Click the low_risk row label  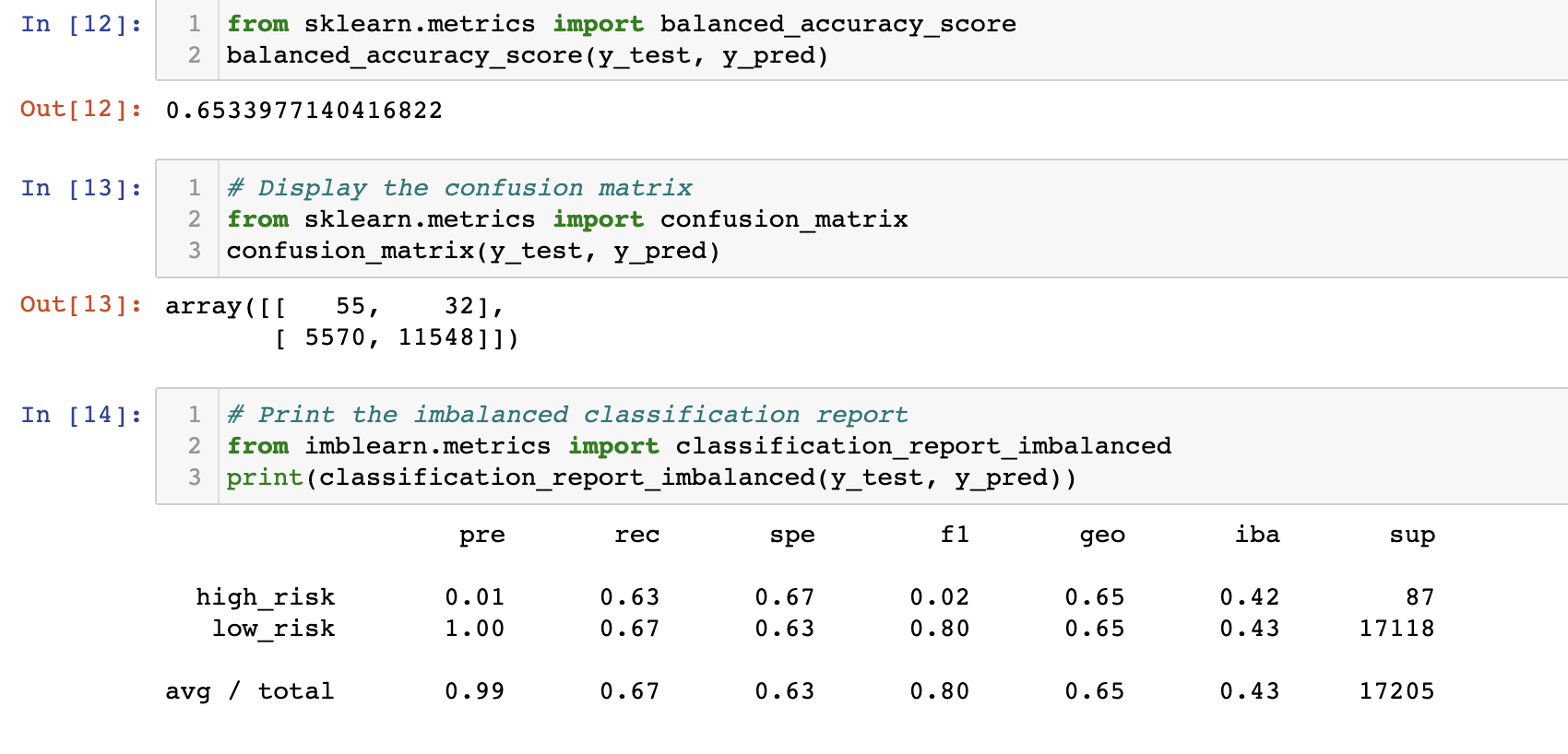(274, 629)
